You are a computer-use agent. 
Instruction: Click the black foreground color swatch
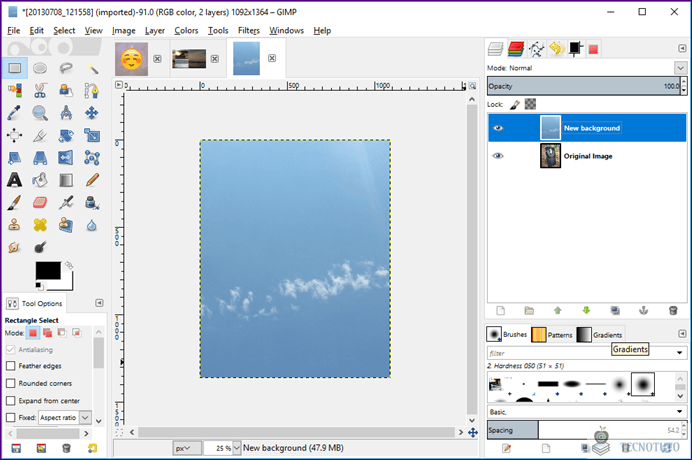(48, 271)
